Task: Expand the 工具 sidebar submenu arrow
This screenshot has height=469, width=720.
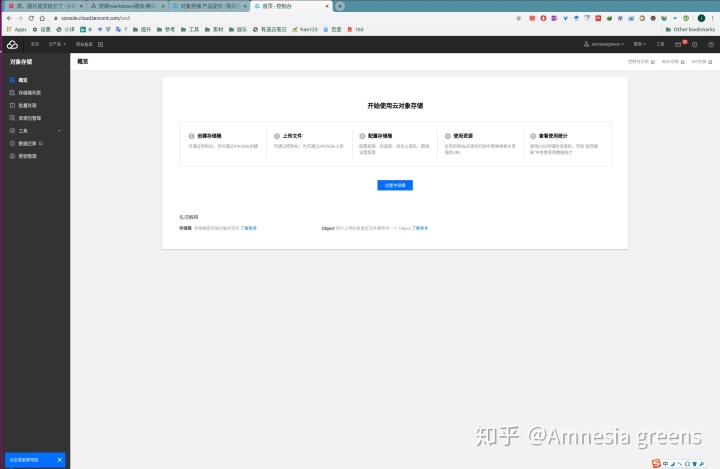Action: (x=59, y=131)
